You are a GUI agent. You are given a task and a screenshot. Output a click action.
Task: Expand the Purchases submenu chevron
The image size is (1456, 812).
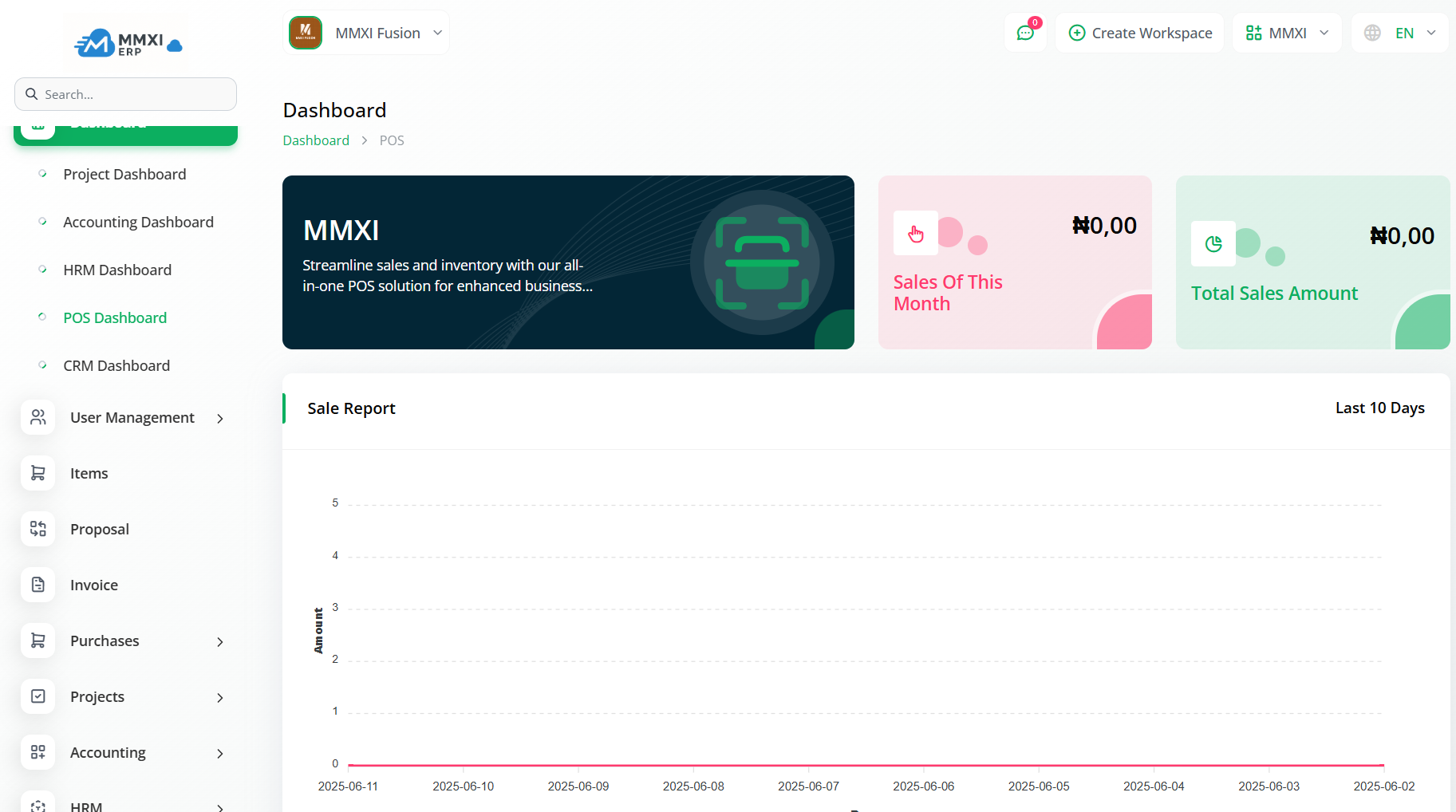220,641
